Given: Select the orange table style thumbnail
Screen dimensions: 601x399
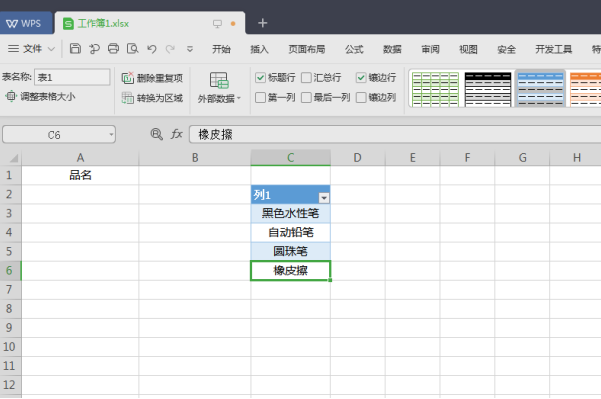Looking at the screenshot, I should pos(585,89).
